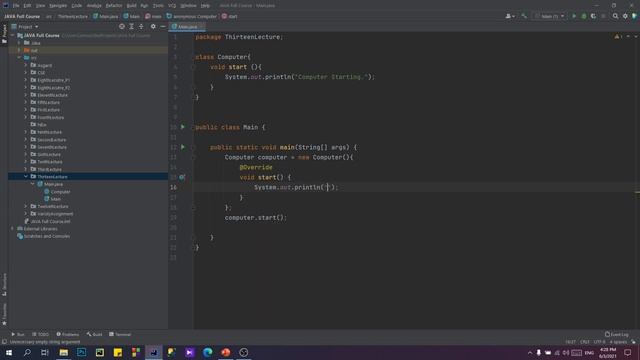The width and height of the screenshot is (640, 360).
Task: Open Microsoft Edge from the taskbar
Action: point(207,352)
